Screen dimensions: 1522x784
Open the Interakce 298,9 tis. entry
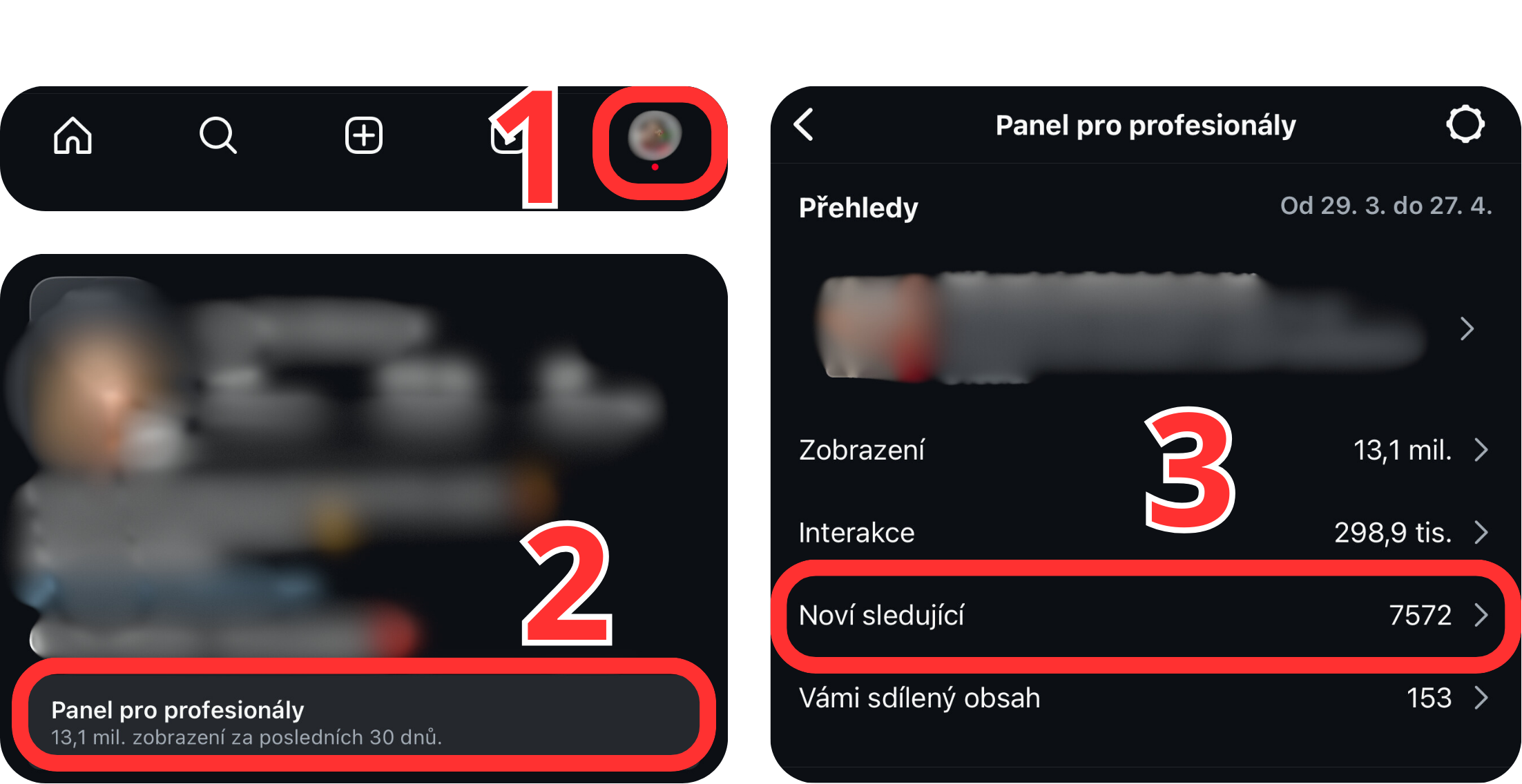1145,533
